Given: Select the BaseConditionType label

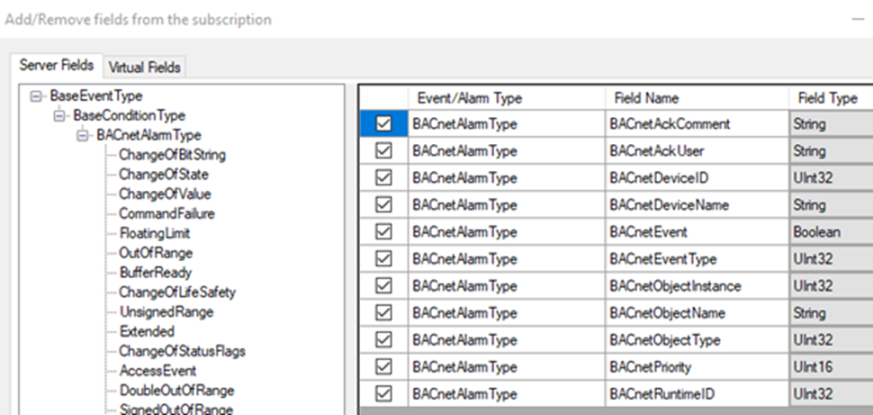Looking at the screenshot, I should (x=129, y=115).
